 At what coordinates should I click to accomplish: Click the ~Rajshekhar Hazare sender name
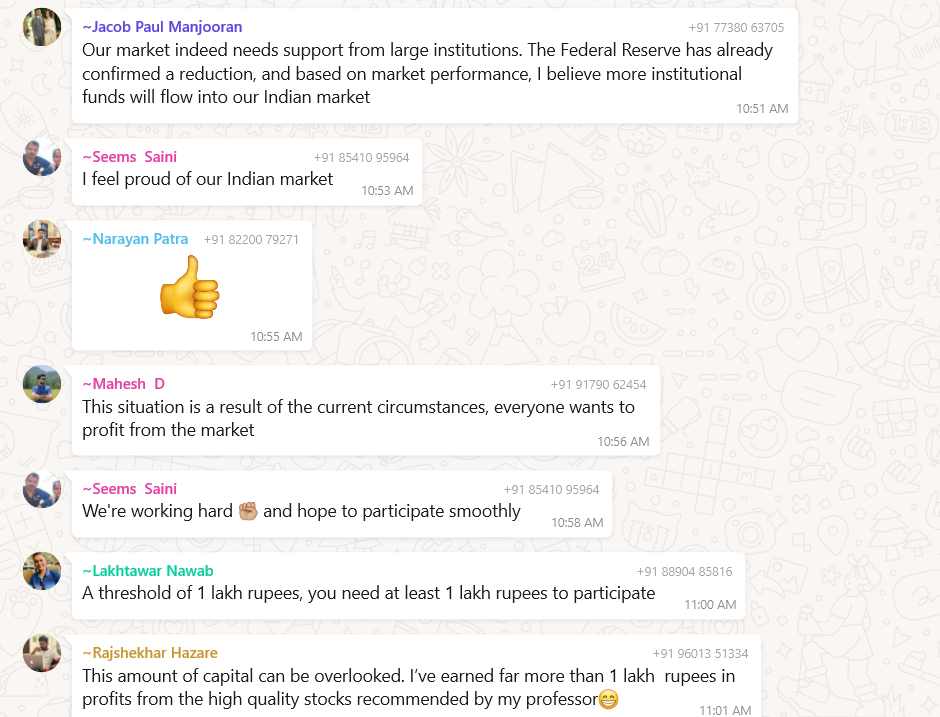pyautogui.click(x=150, y=653)
